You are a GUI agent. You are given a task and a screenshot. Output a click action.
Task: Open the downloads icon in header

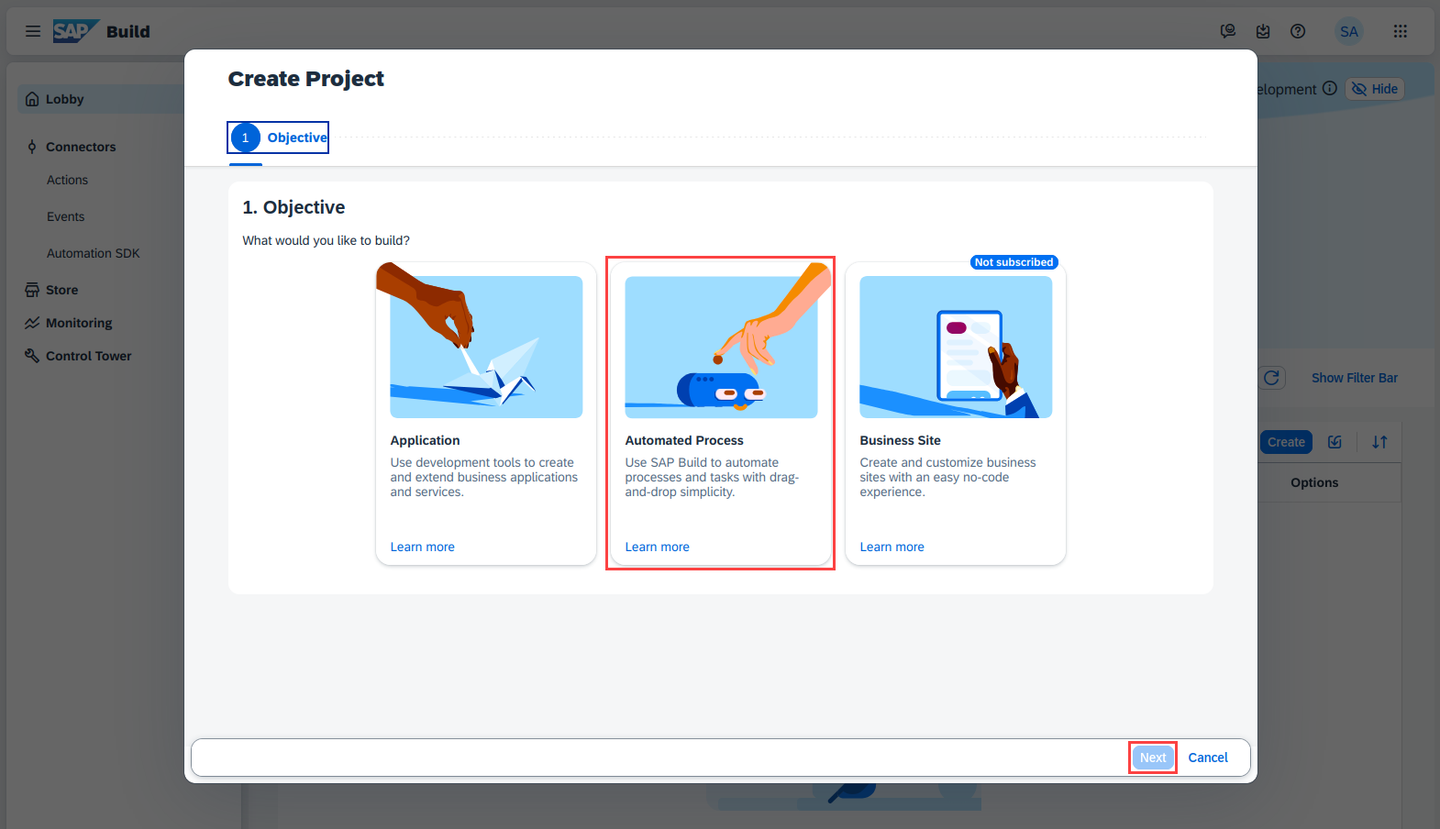tap(1263, 31)
